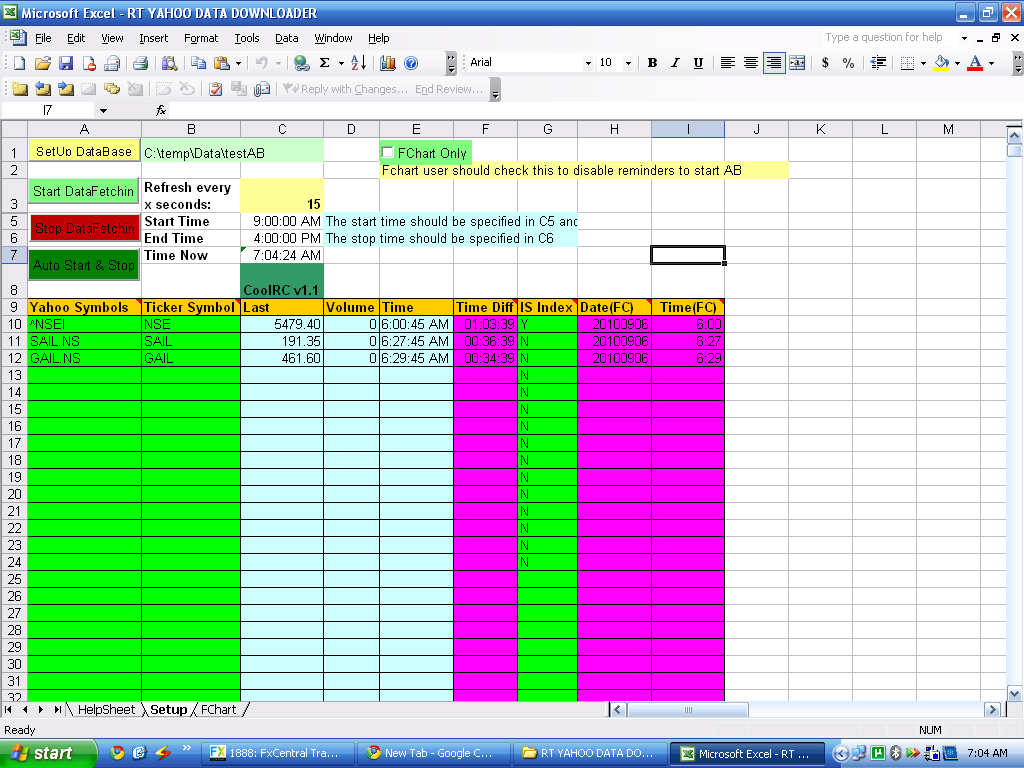Open the AutoSum functions dropdown arrow
This screenshot has width=1024, height=768.
(x=341, y=63)
